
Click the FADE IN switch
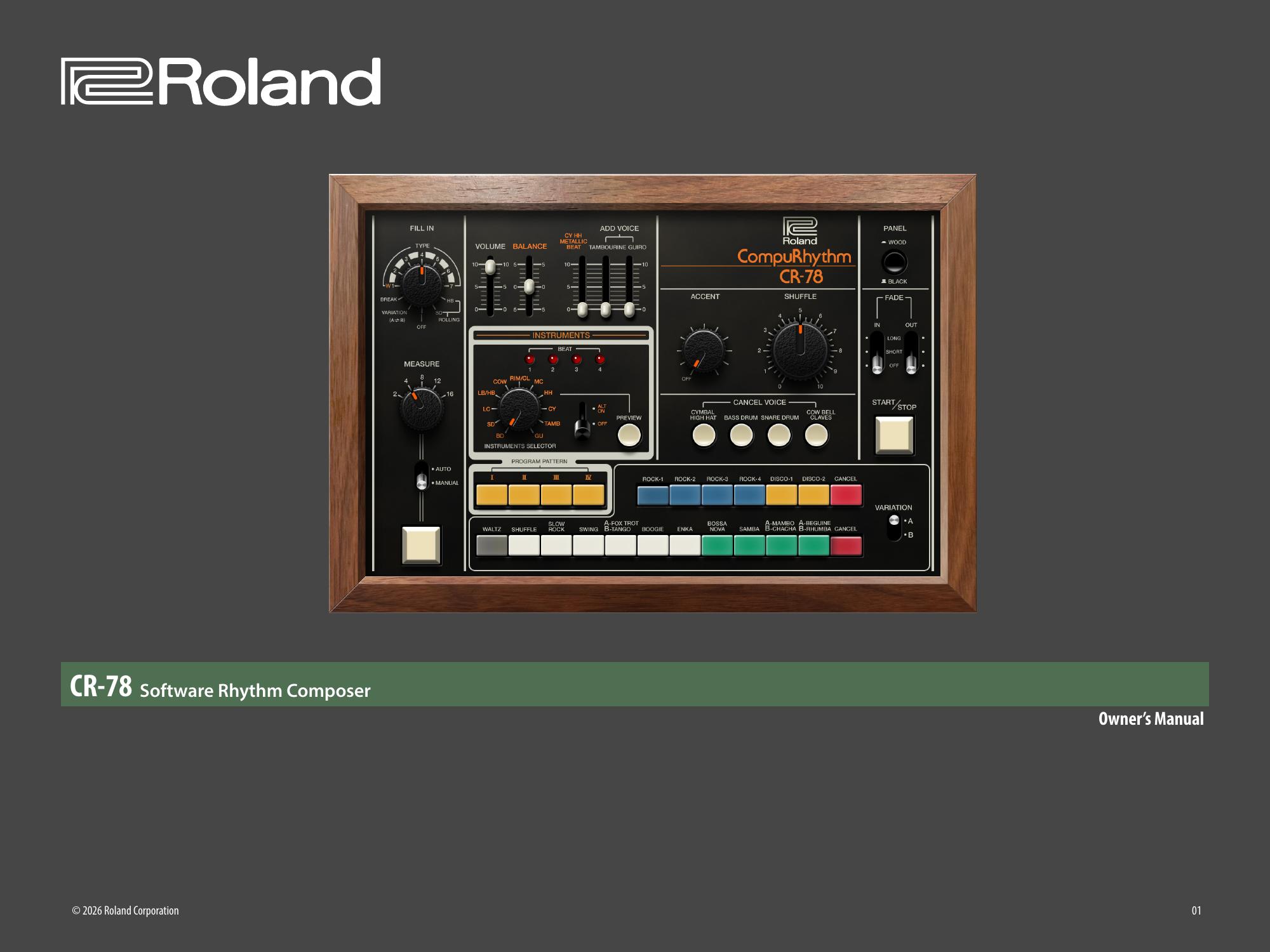pyautogui.click(x=877, y=353)
